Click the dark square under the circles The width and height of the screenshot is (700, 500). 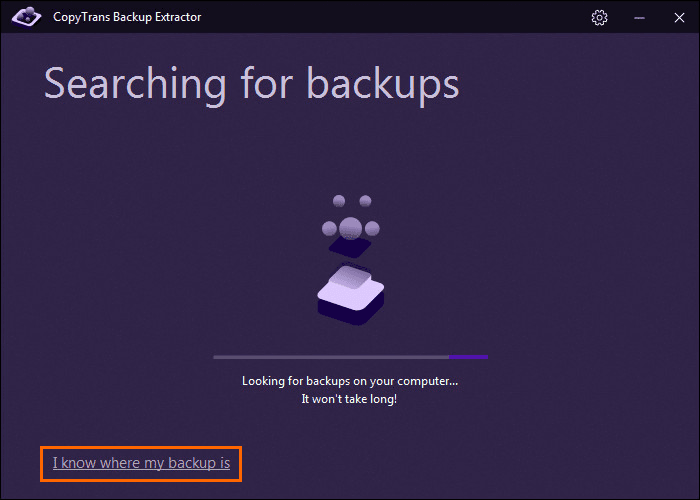click(x=351, y=246)
